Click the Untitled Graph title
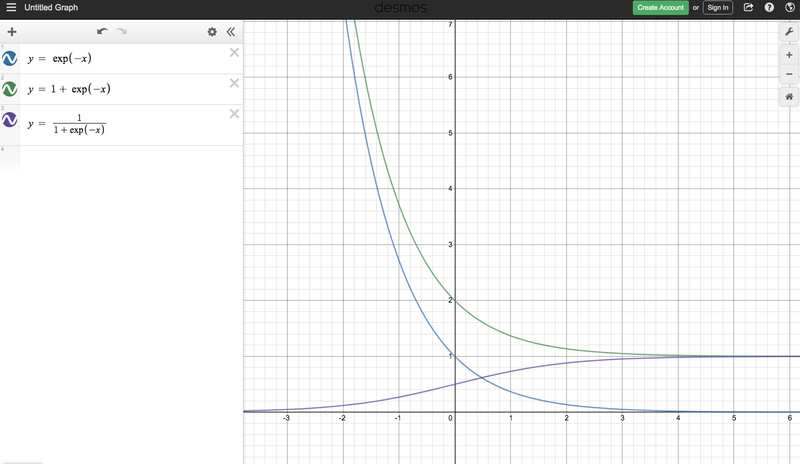This screenshot has width=800, height=464. pos(51,8)
